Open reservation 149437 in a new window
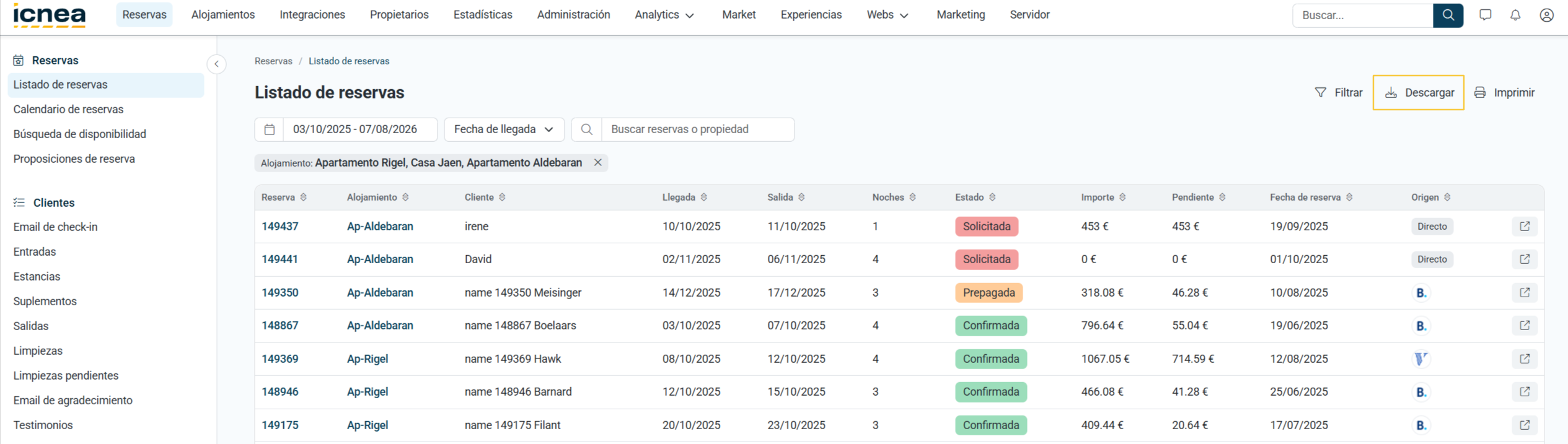 tap(1525, 227)
